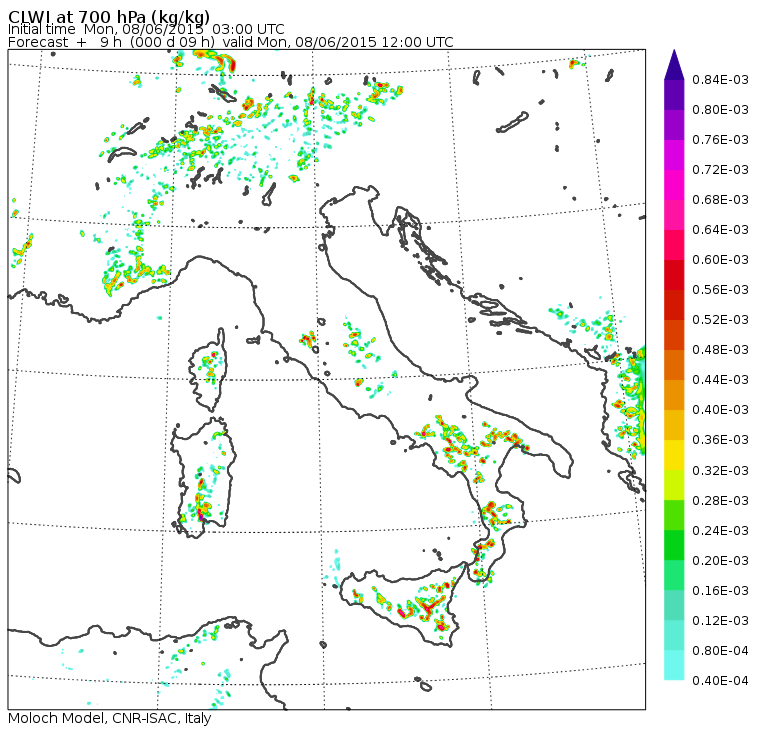
Task: Select red band between 0.56E-03 and 0.60E-03
Action: 674,275
